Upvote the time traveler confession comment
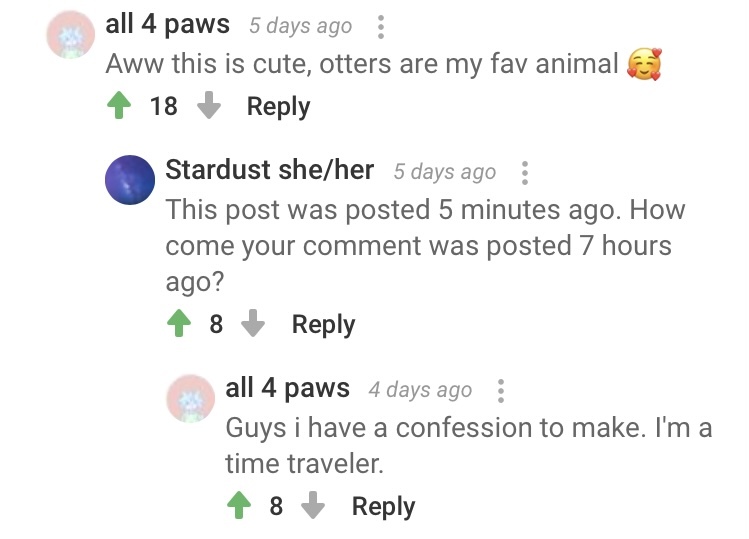 [239, 506]
